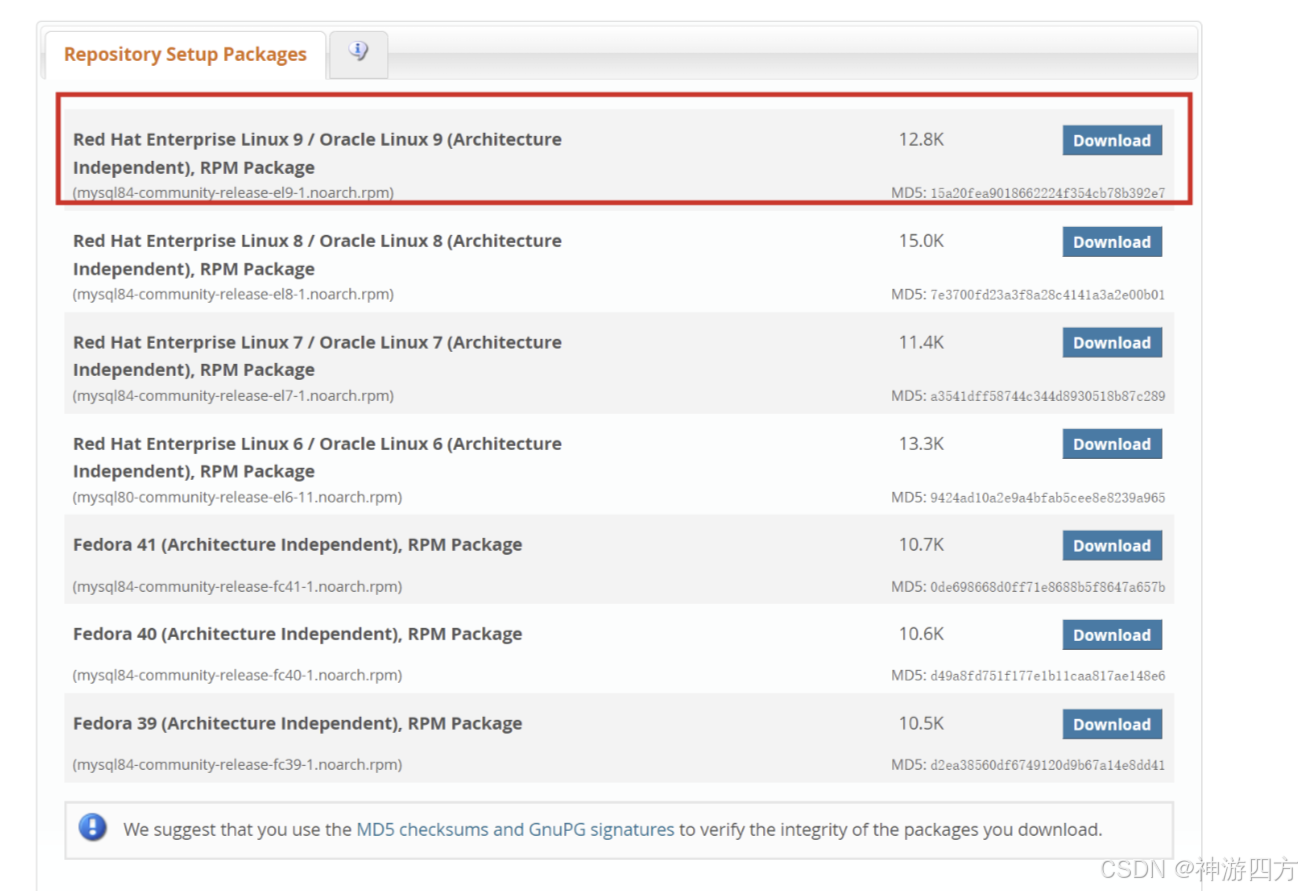The image size is (1302, 891).
Task: Select filename mysql80-community-release-el6-11.noarch.rpm
Action: [x=237, y=497]
